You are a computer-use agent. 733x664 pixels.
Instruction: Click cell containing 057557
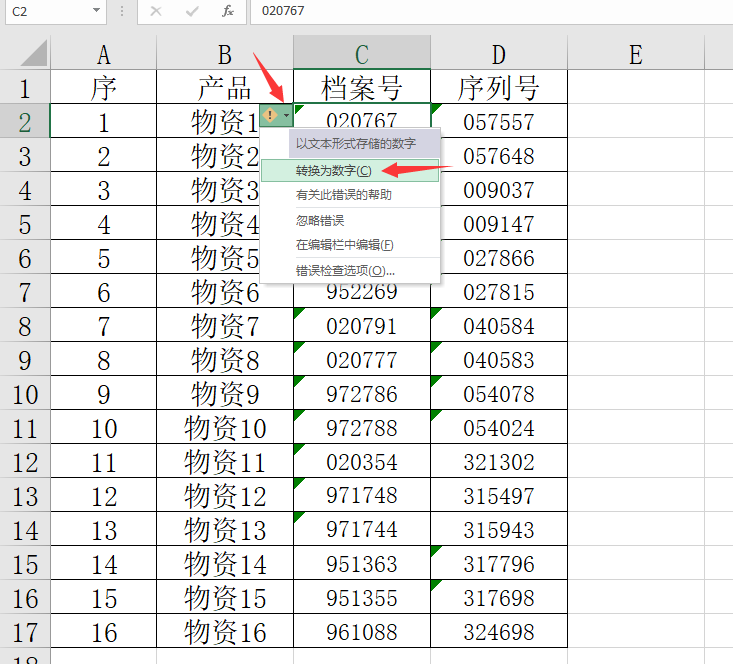tap(499, 121)
